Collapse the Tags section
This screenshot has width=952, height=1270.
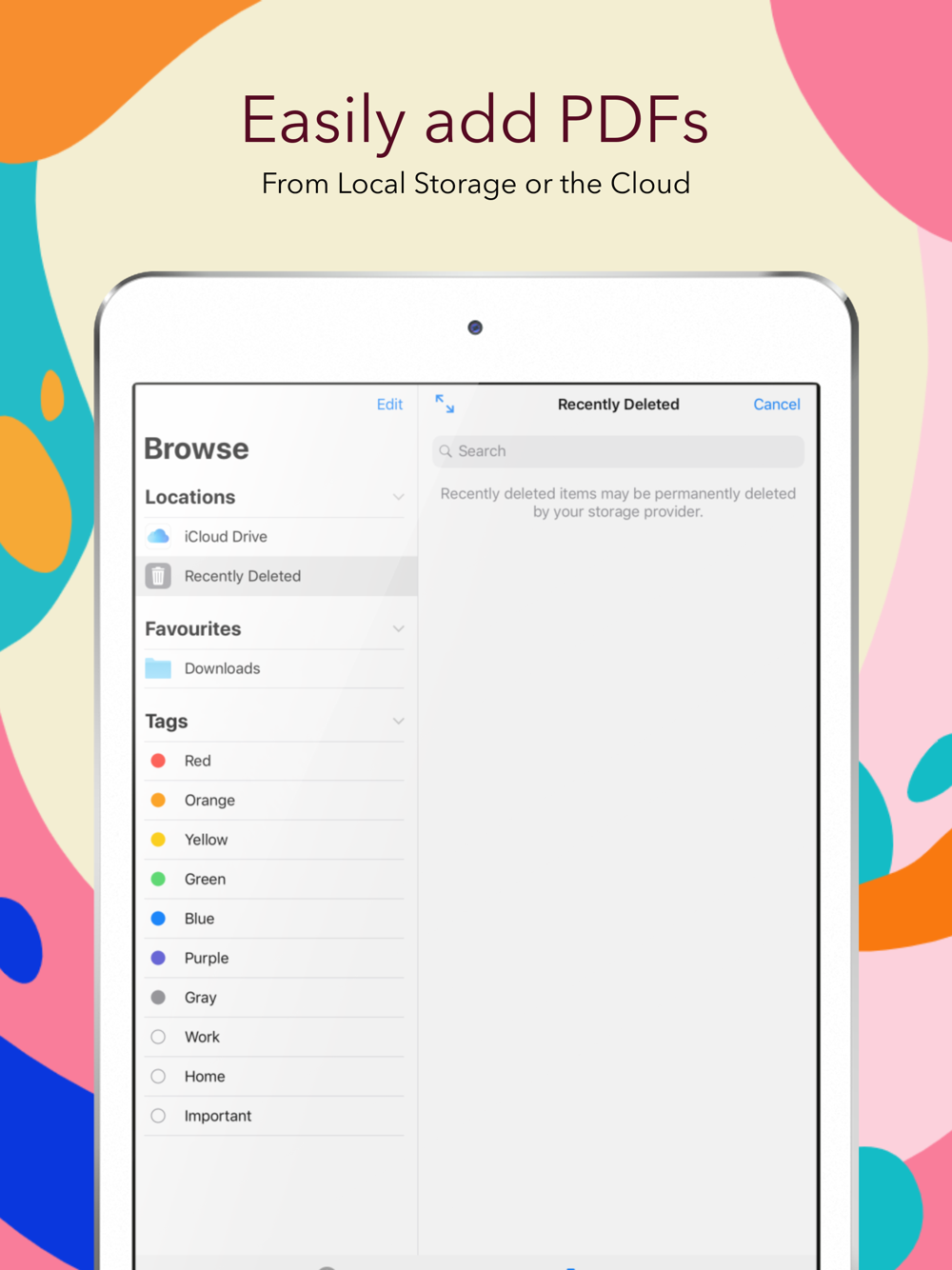[399, 721]
